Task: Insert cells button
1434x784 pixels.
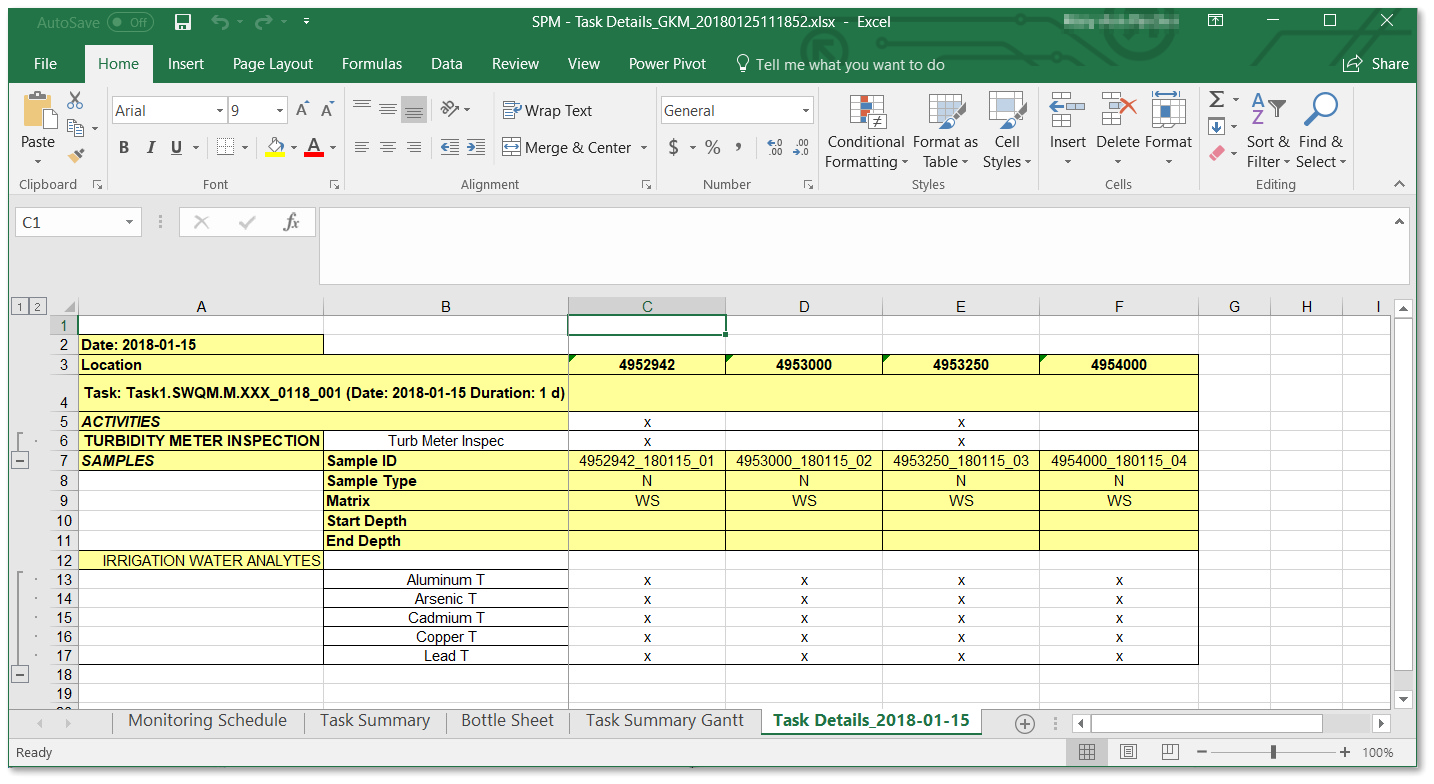Action: click(1068, 131)
